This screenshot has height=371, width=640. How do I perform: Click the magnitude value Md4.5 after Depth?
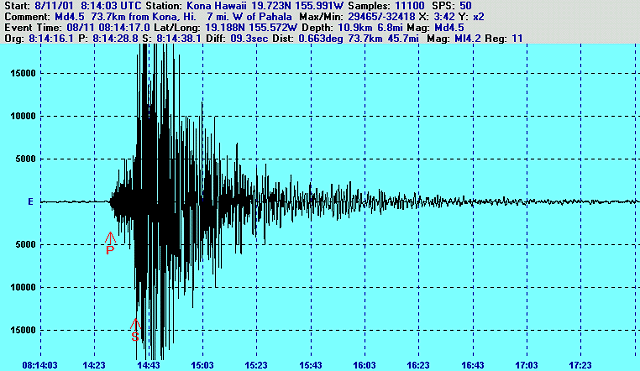point(449,28)
